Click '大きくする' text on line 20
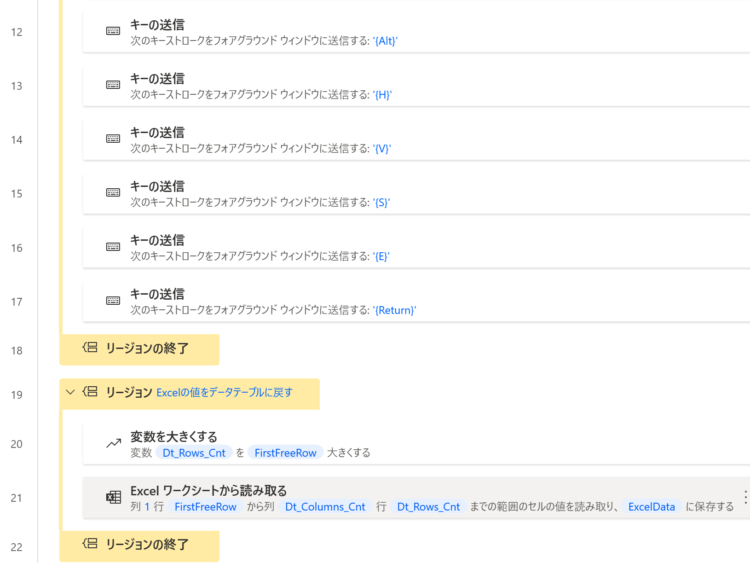The width and height of the screenshot is (750, 563). click(349, 453)
